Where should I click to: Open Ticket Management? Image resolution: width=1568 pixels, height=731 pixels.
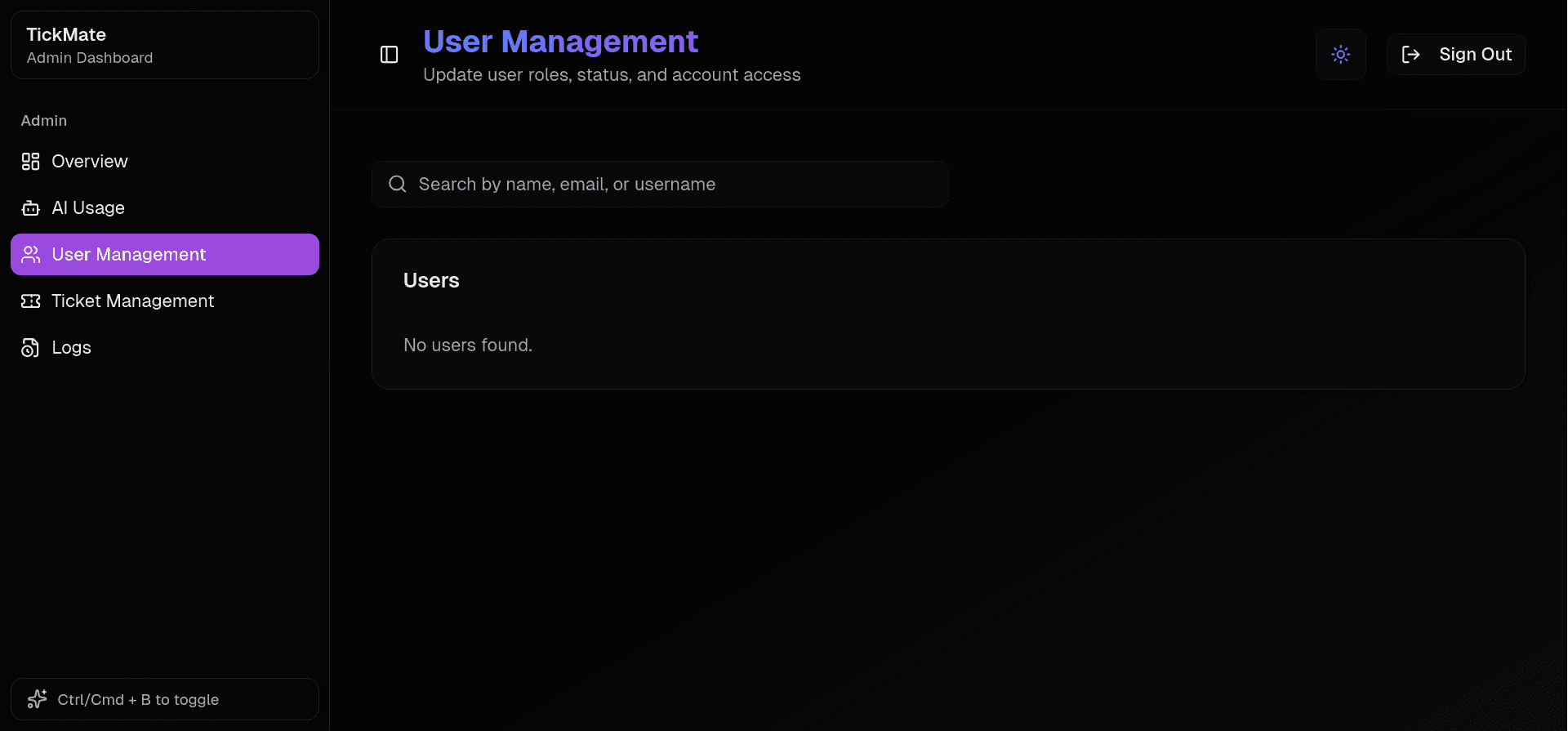(x=165, y=301)
